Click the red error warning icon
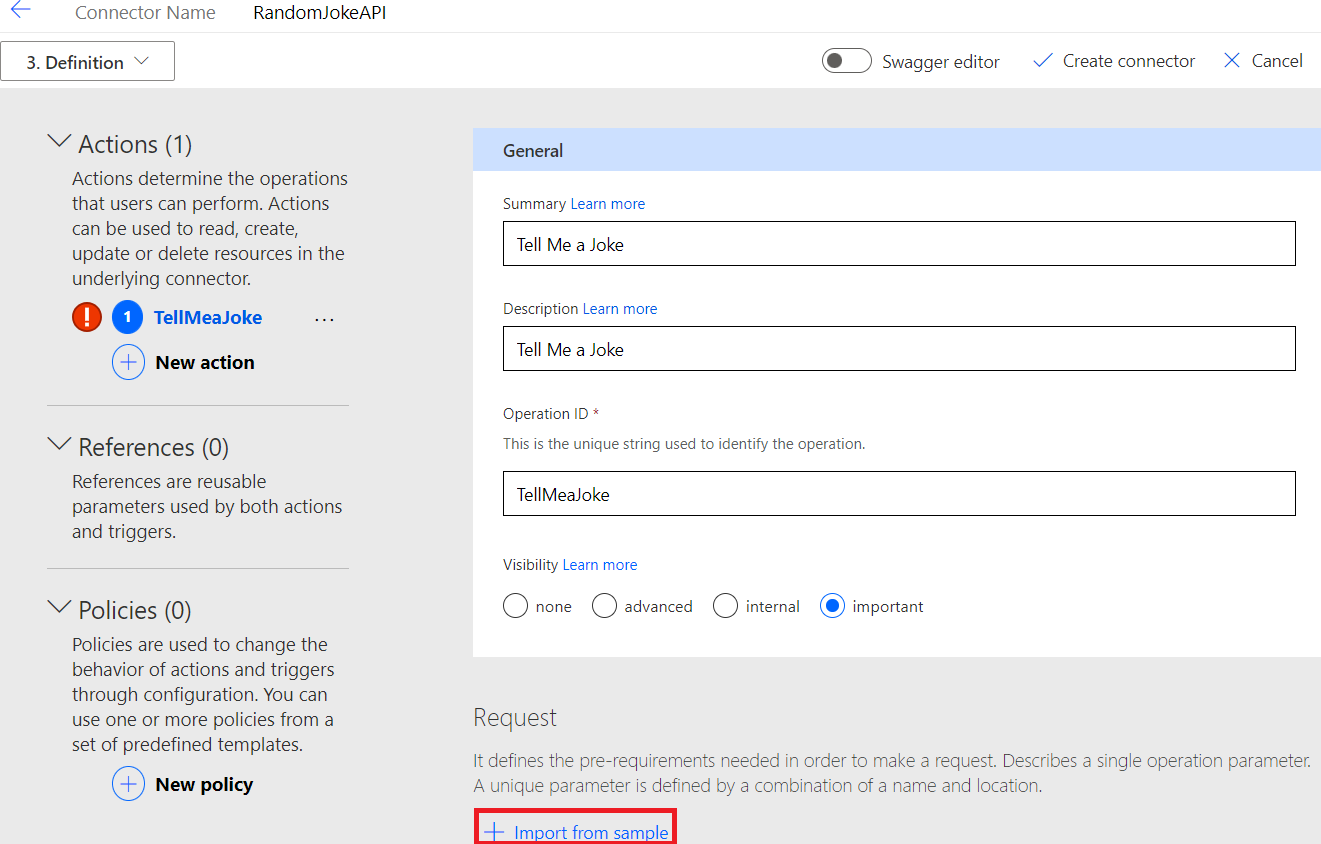The height and width of the screenshot is (844, 1321). [87, 317]
